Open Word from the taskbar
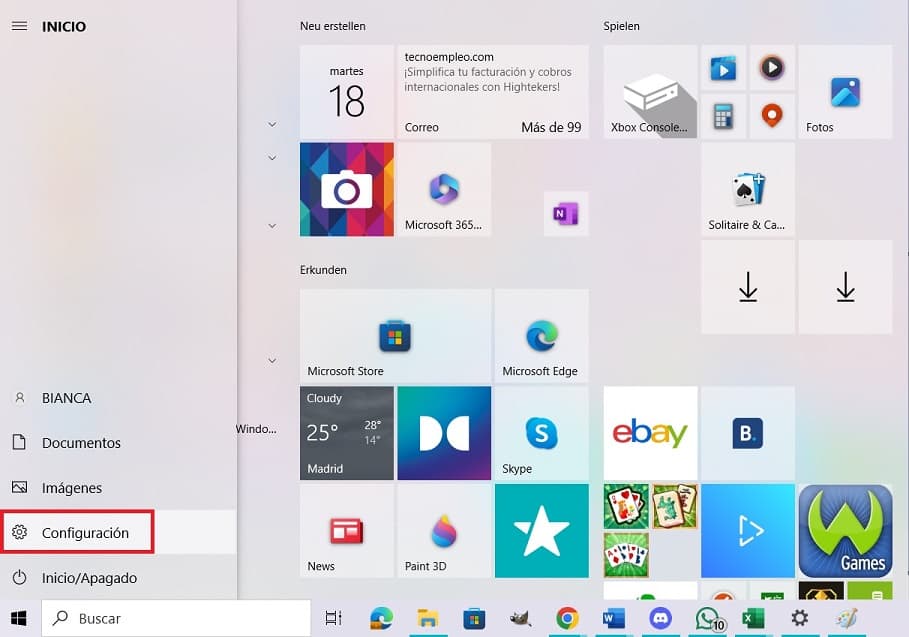The height and width of the screenshot is (637, 909). click(613, 618)
